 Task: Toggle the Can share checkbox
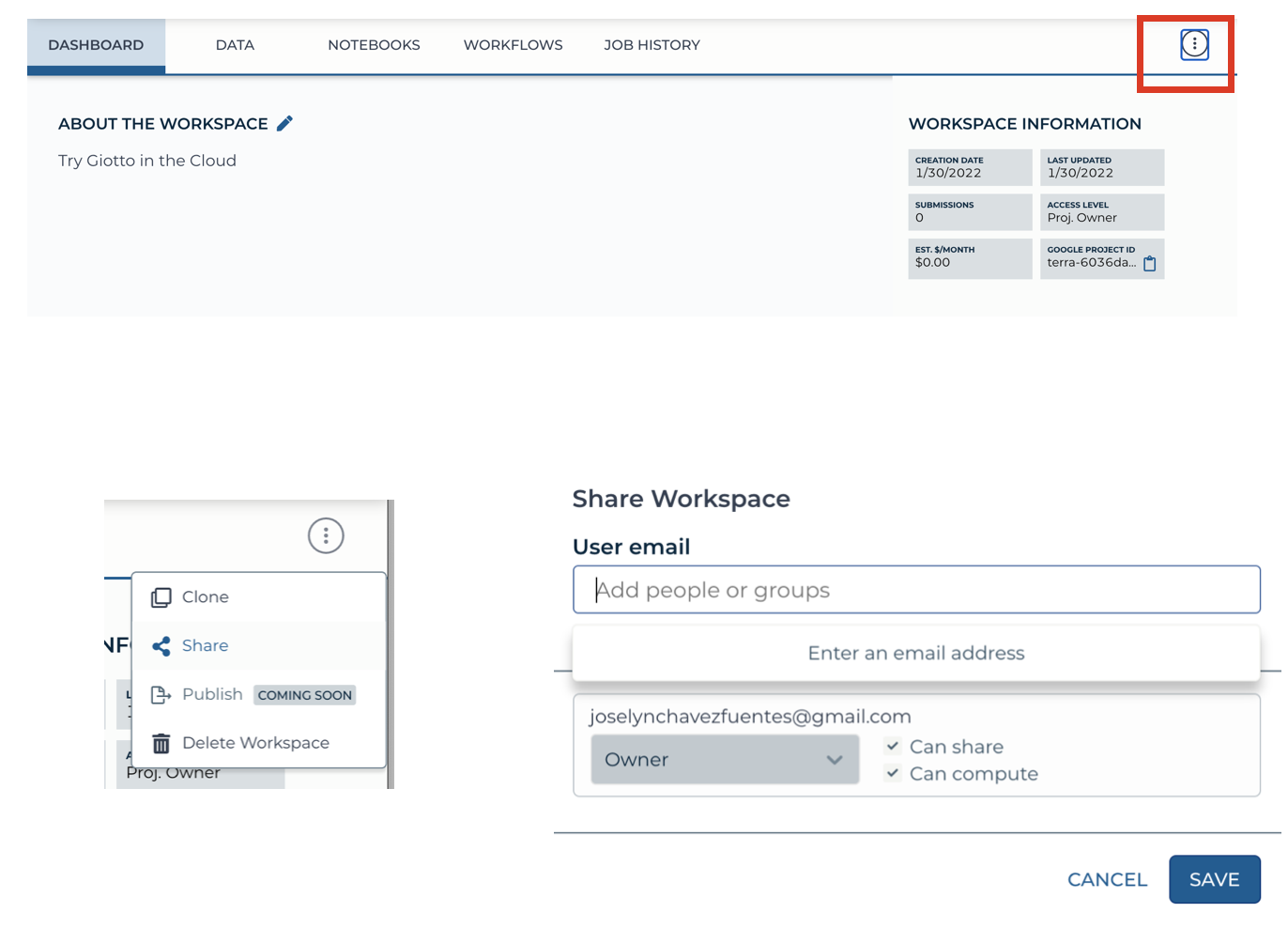(893, 747)
